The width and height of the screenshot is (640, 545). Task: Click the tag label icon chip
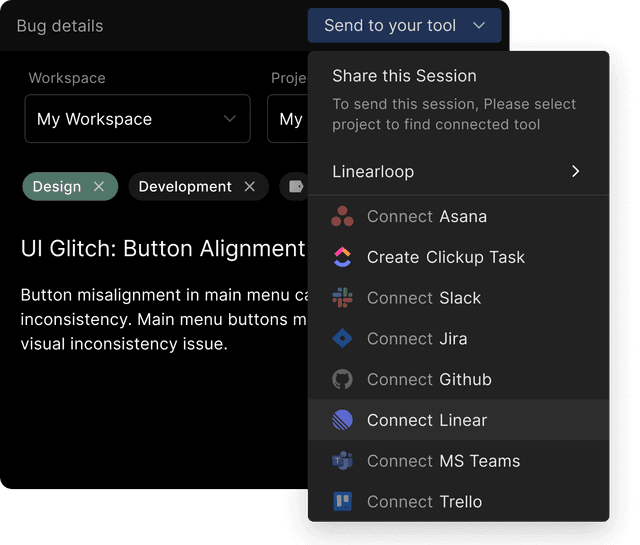click(x=295, y=187)
